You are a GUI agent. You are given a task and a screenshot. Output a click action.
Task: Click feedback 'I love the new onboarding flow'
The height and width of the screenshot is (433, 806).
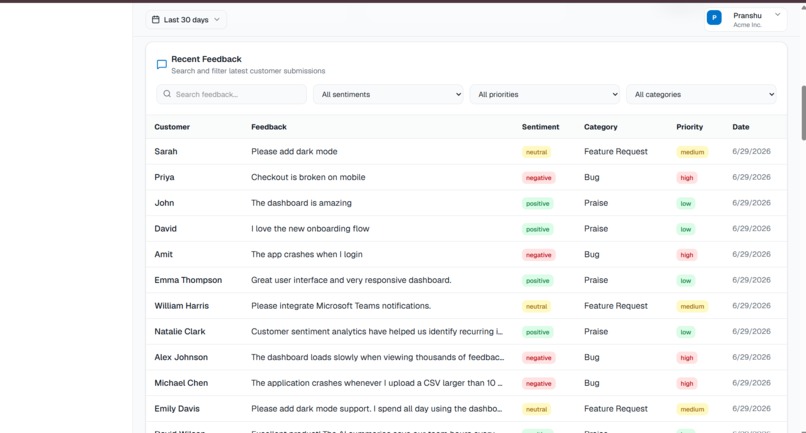coord(310,229)
